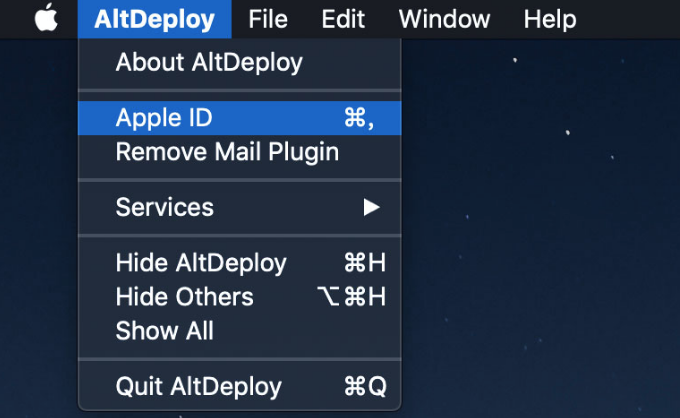The height and width of the screenshot is (418, 680).
Task: Open the Apple menu icon
Action: tap(46, 18)
